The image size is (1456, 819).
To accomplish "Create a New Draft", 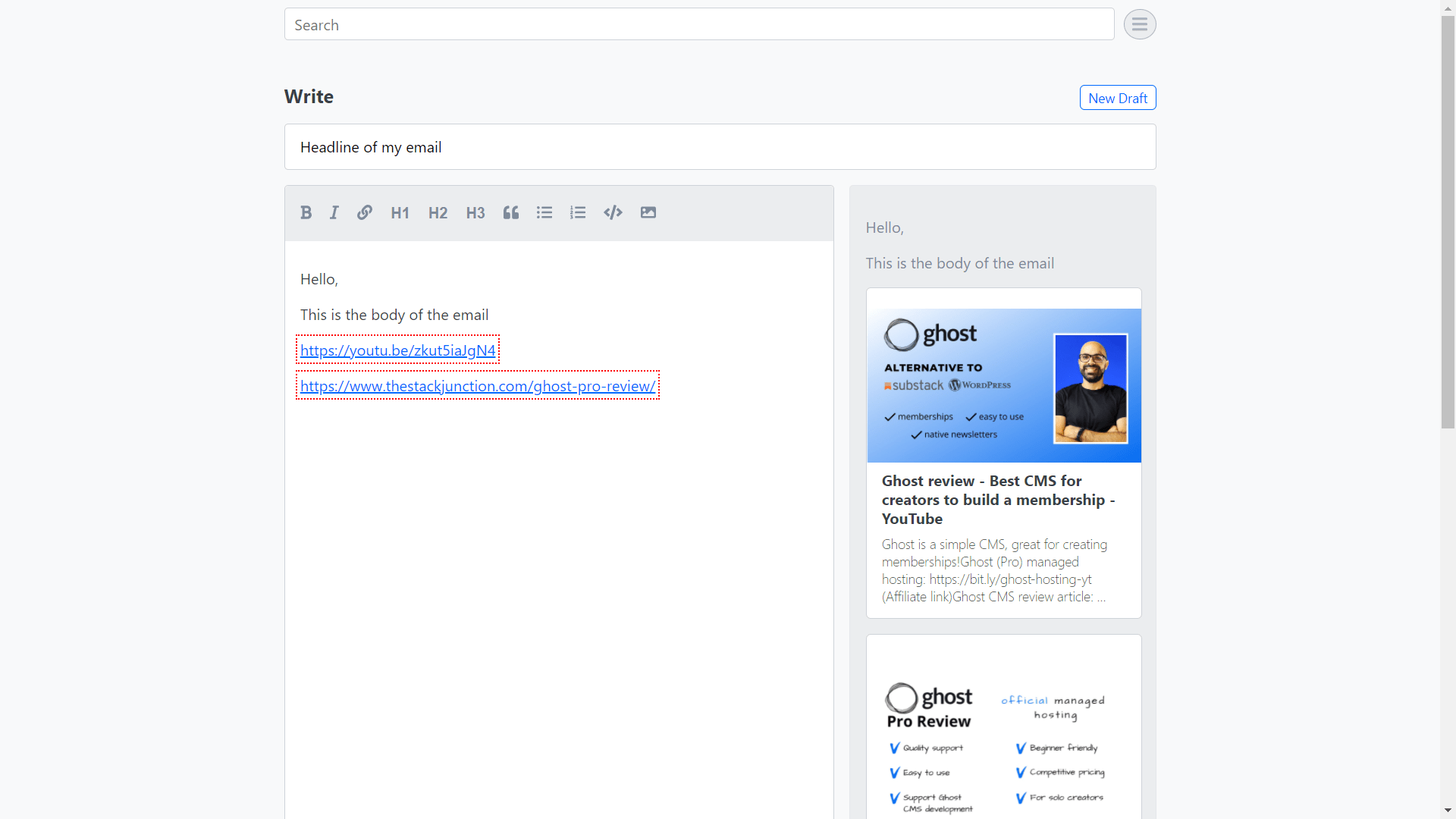I will 1118,97.
